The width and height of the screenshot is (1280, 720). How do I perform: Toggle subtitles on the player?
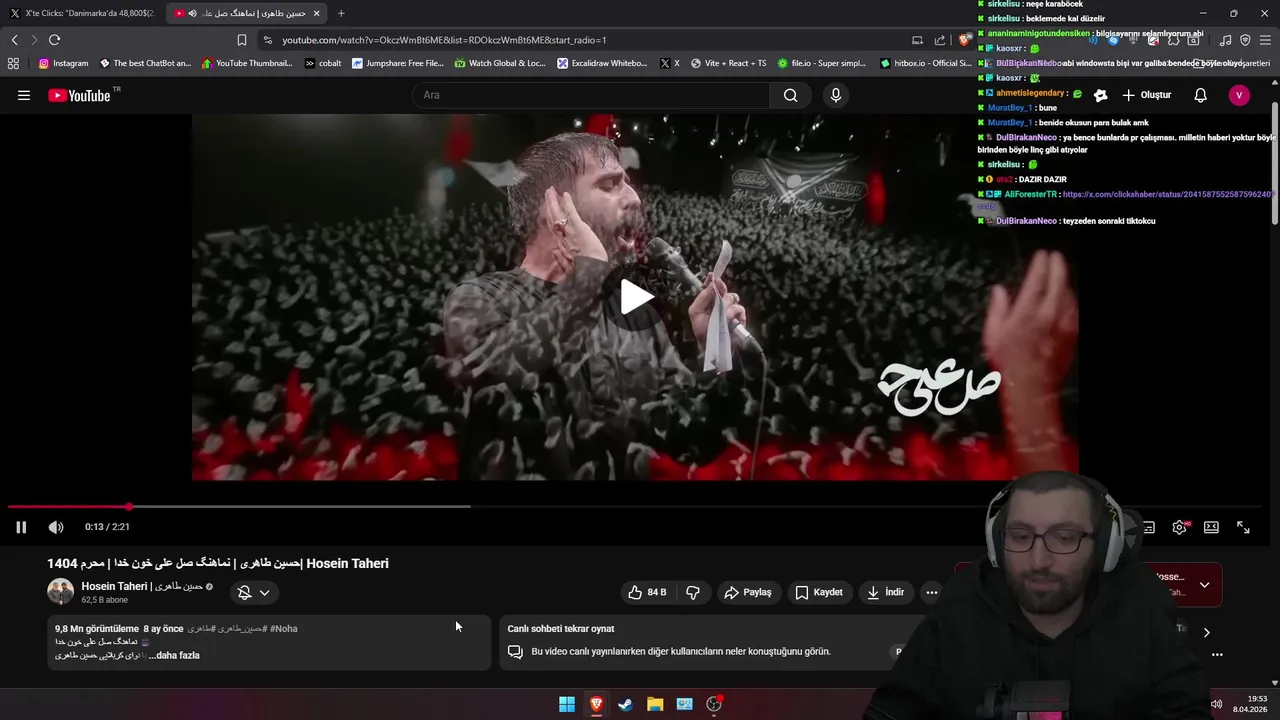tap(1149, 527)
